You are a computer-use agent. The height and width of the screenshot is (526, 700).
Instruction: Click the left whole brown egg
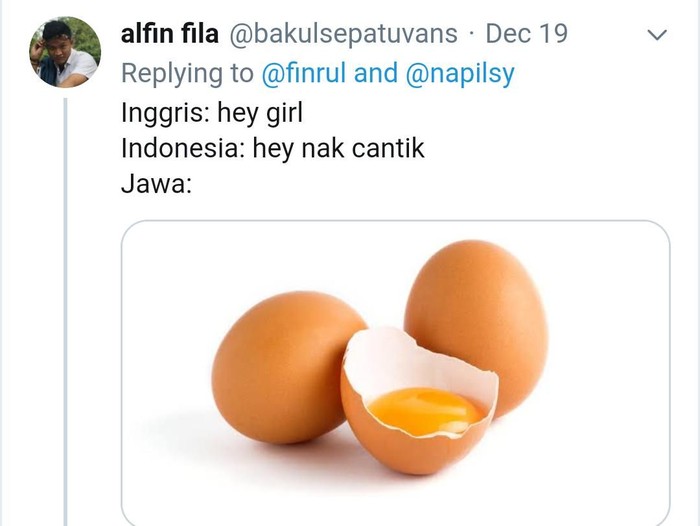[286, 367]
